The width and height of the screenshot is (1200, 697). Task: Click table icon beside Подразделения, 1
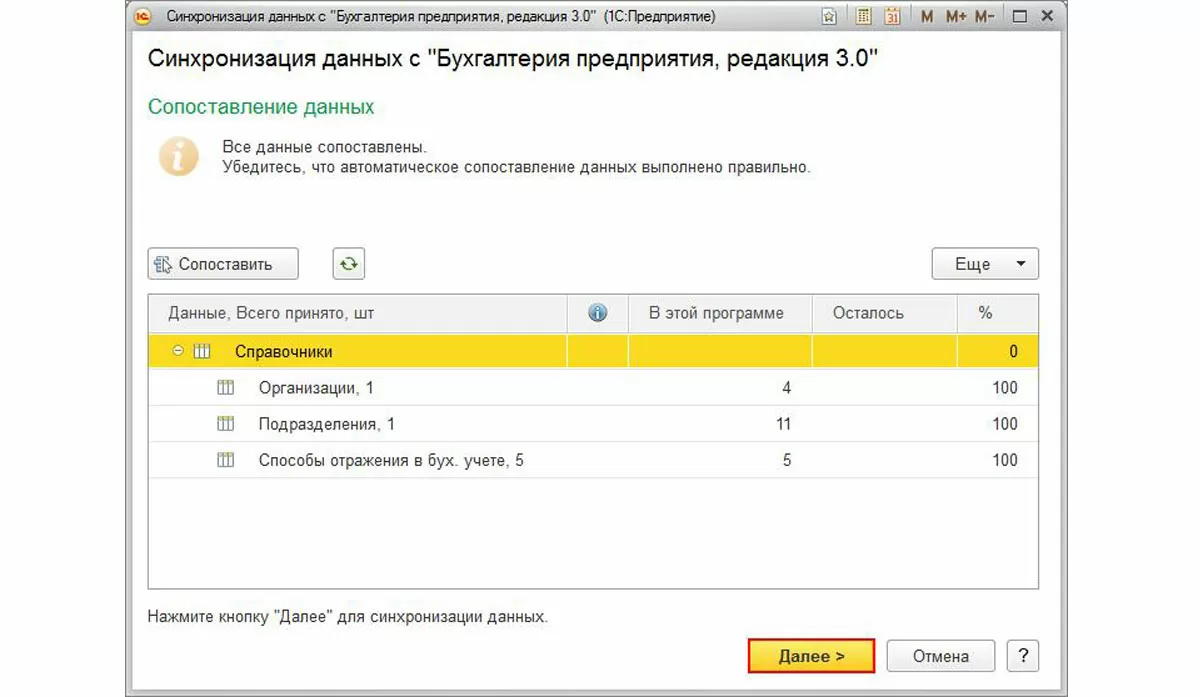pyautogui.click(x=225, y=424)
